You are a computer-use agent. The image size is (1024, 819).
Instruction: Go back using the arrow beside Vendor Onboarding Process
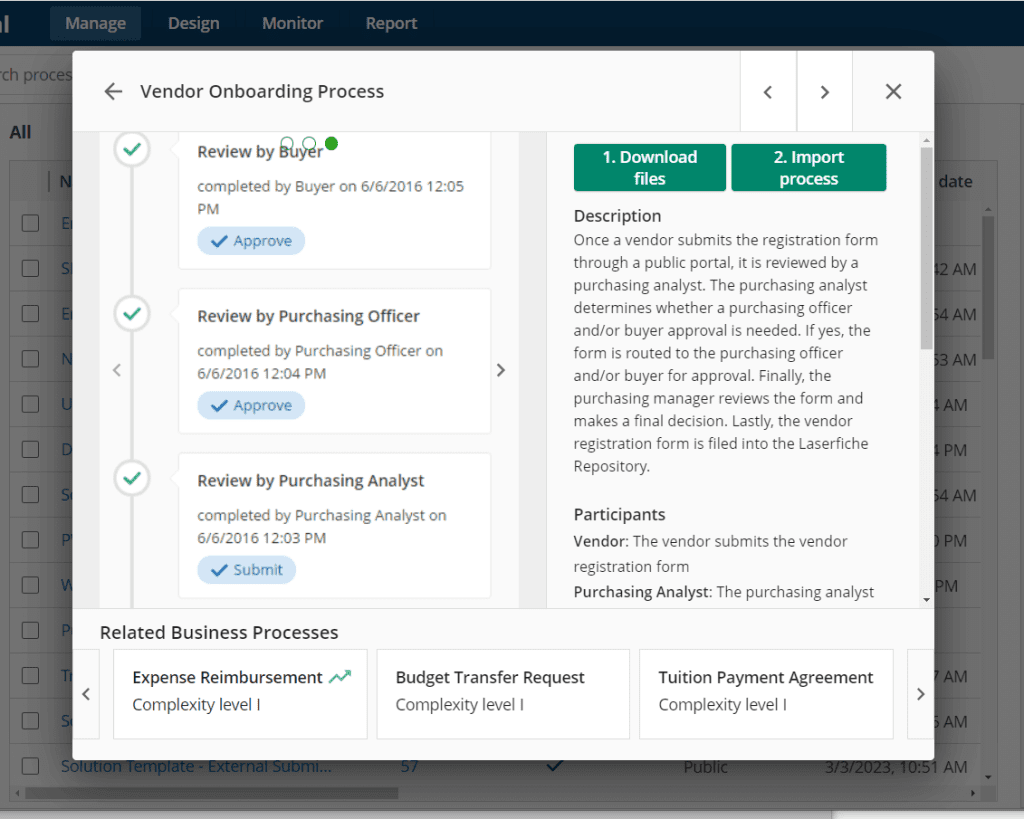click(x=113, y=91)
